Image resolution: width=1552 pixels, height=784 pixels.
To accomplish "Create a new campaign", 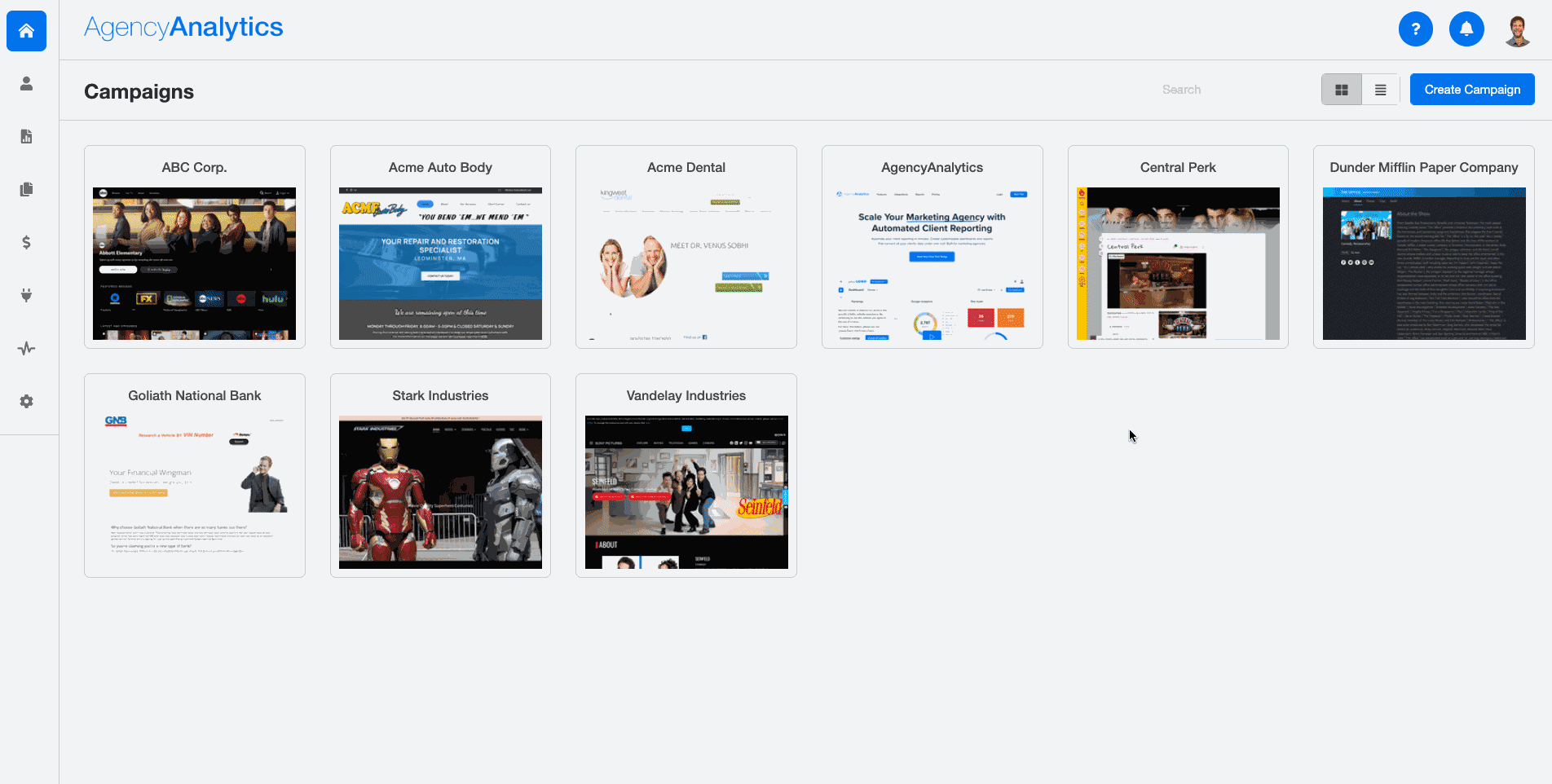I will click(x=1471, y=89).
